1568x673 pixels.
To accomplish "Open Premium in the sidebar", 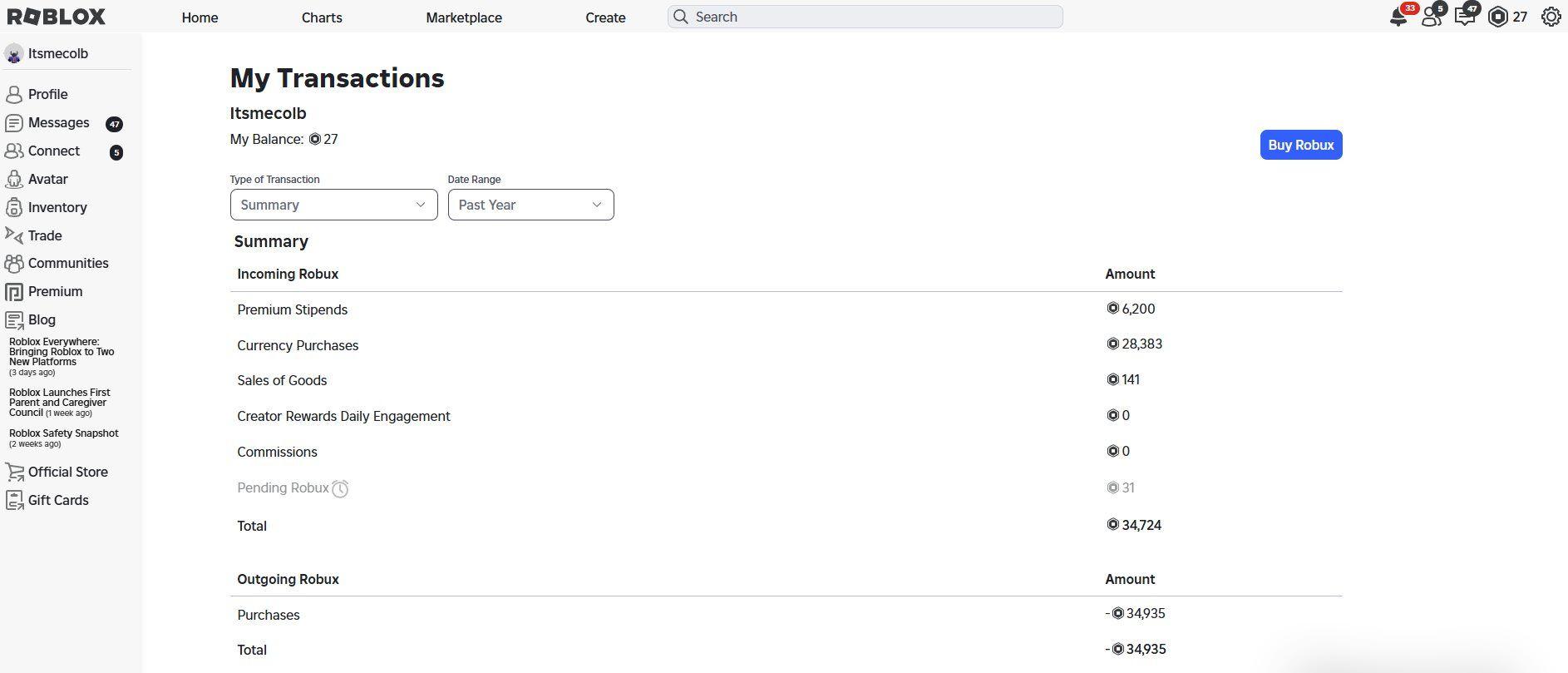I will click(x=55, y=291).
